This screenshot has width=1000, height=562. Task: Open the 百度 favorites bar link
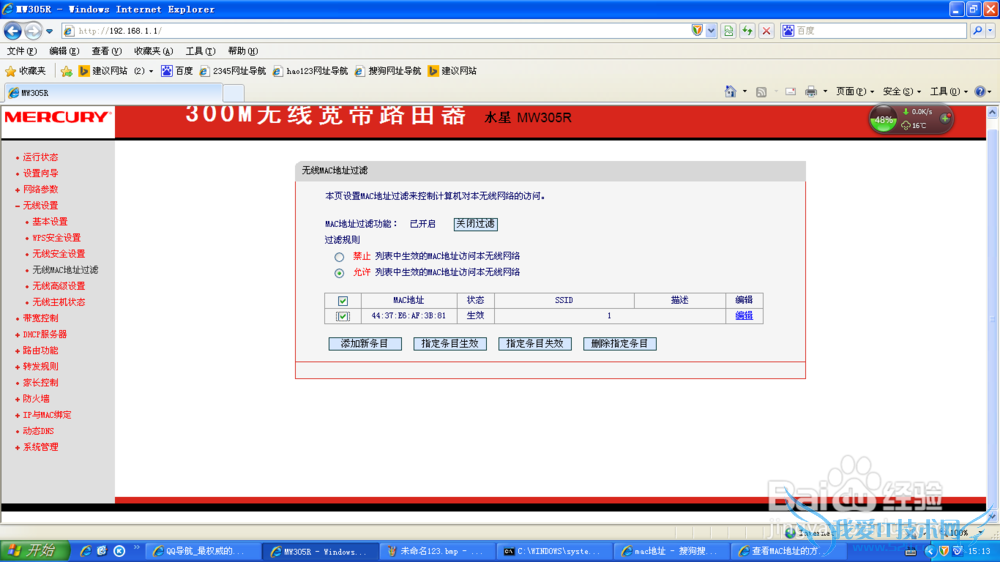[177, 71]
